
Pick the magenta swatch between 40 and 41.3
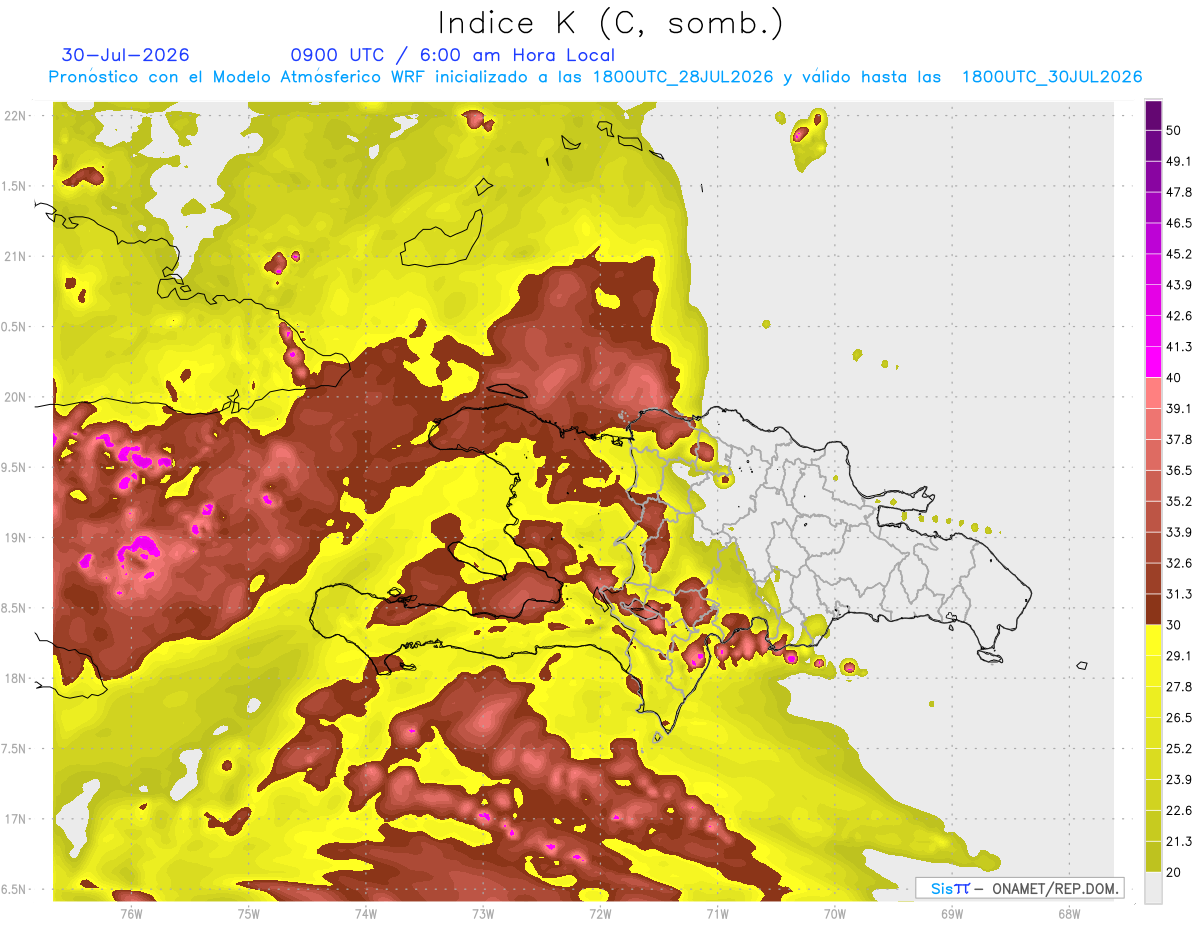pos(1153,362)
